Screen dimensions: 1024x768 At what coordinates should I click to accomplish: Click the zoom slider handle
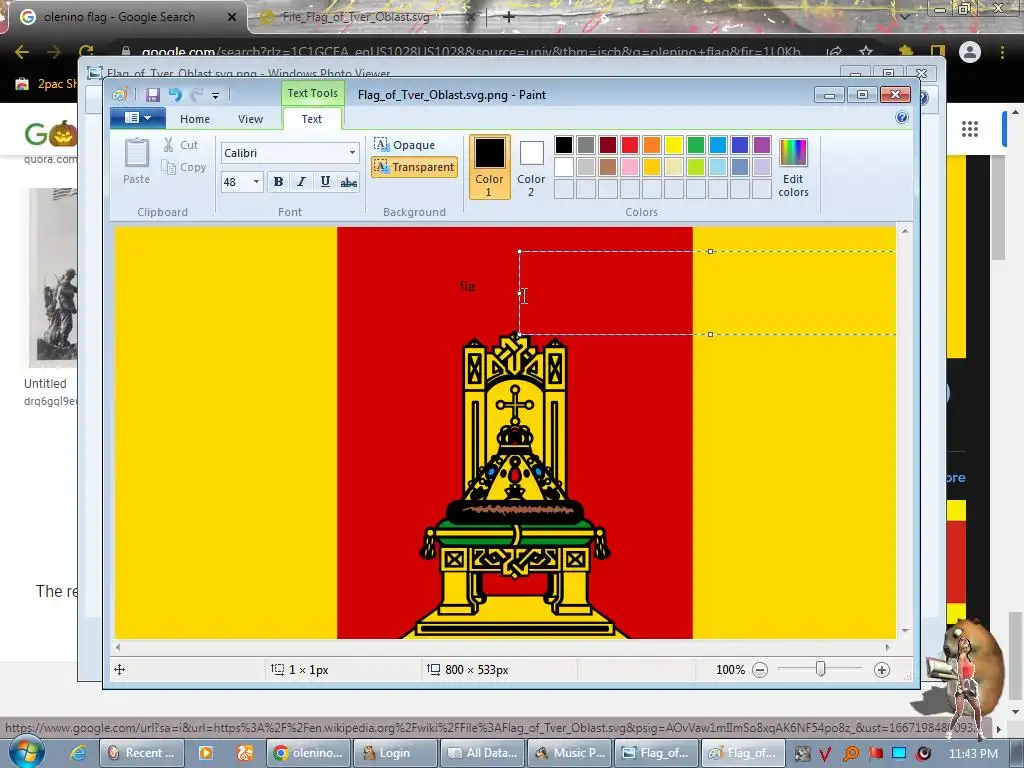(821, 669)
